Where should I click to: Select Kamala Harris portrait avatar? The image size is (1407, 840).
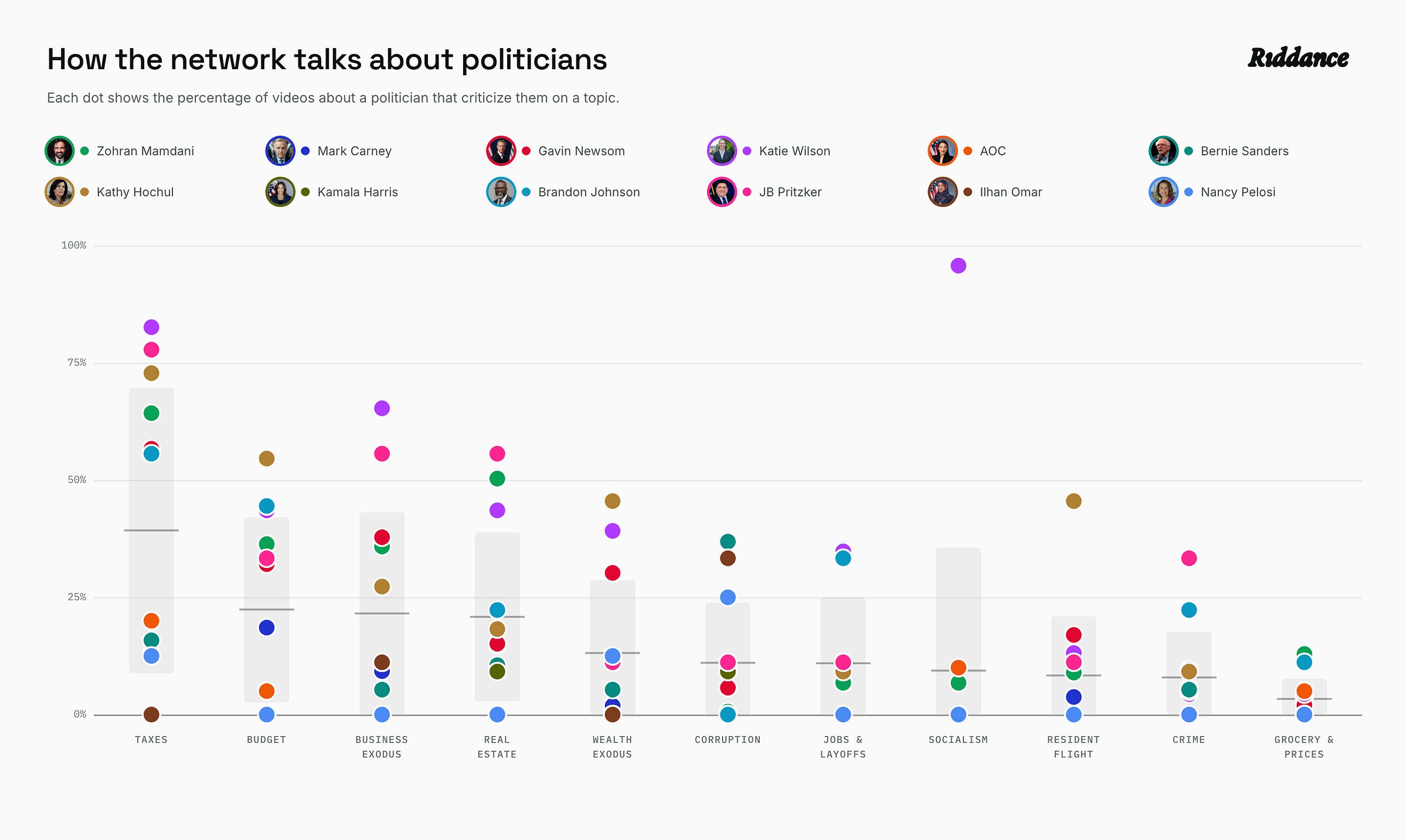pos(280,192)
